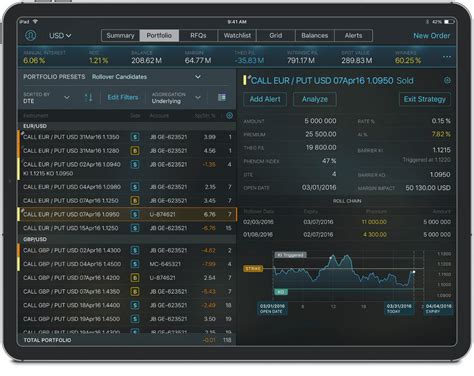Collapse the GBP/USD group header
Screen dimensions: 474x376
(x=127, y=239)
